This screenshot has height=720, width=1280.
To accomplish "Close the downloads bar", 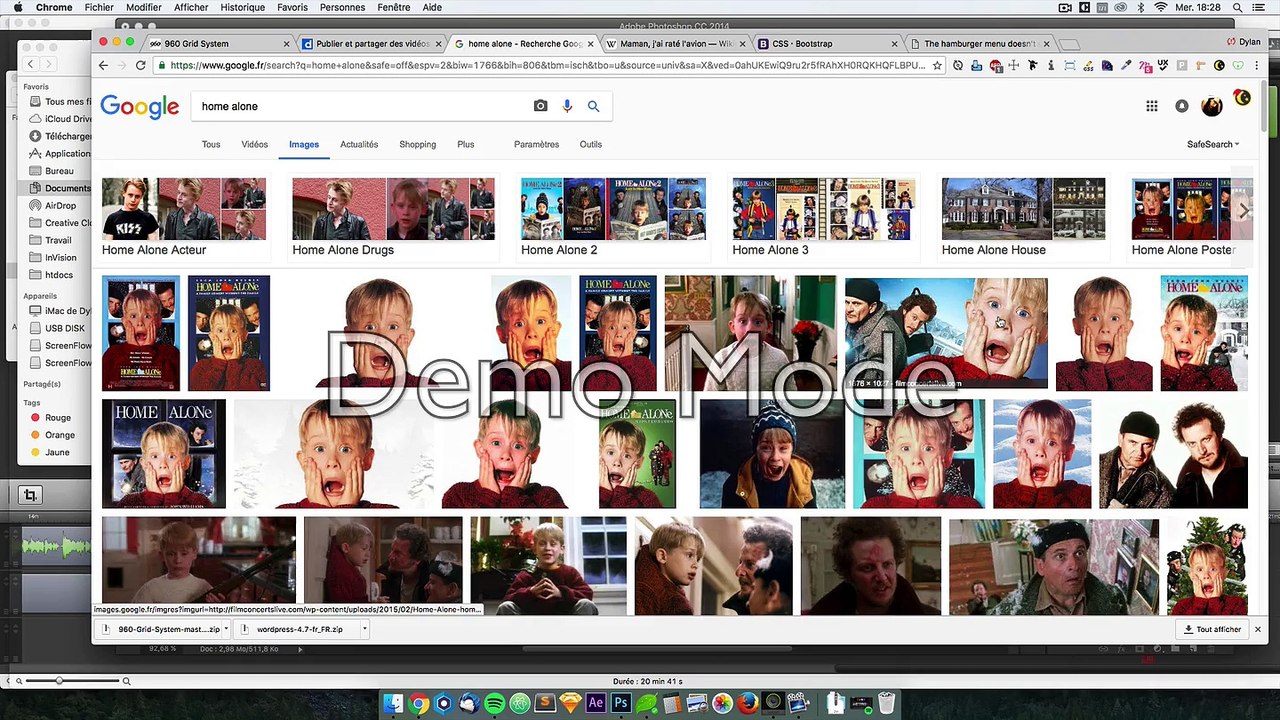I will point(1258,629).
